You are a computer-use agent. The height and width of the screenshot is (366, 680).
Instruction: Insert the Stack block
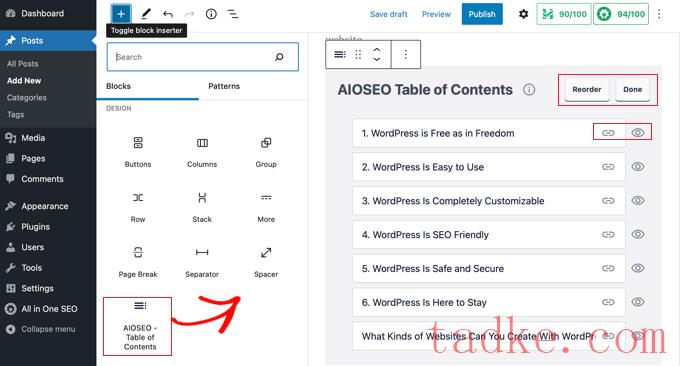(202, 207)
